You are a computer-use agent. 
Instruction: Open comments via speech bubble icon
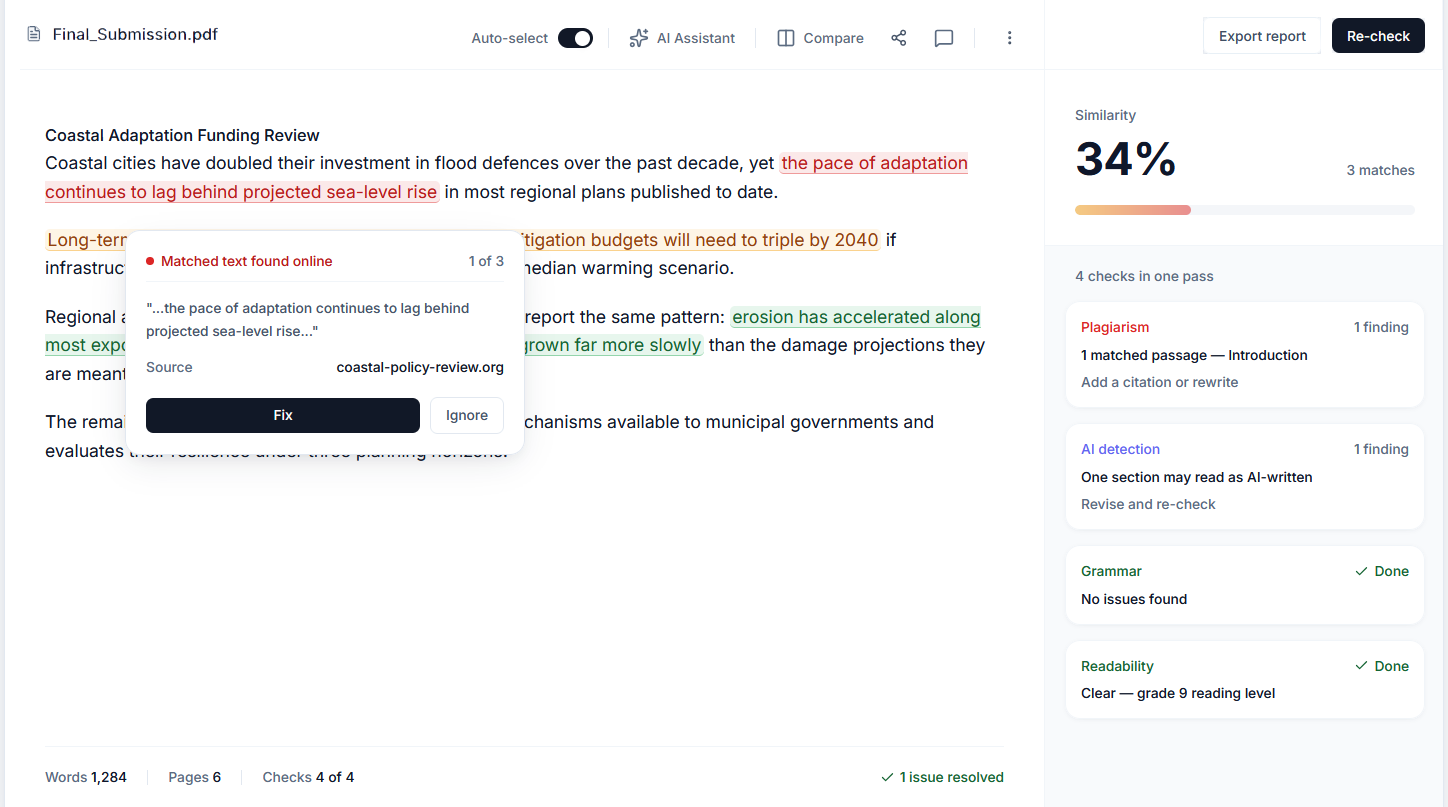click(944, 38)
